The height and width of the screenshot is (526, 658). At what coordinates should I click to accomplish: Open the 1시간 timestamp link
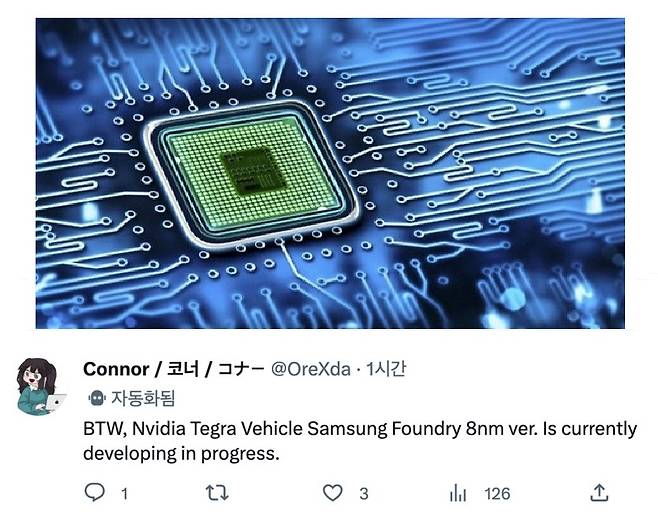[x=386, y=369]
